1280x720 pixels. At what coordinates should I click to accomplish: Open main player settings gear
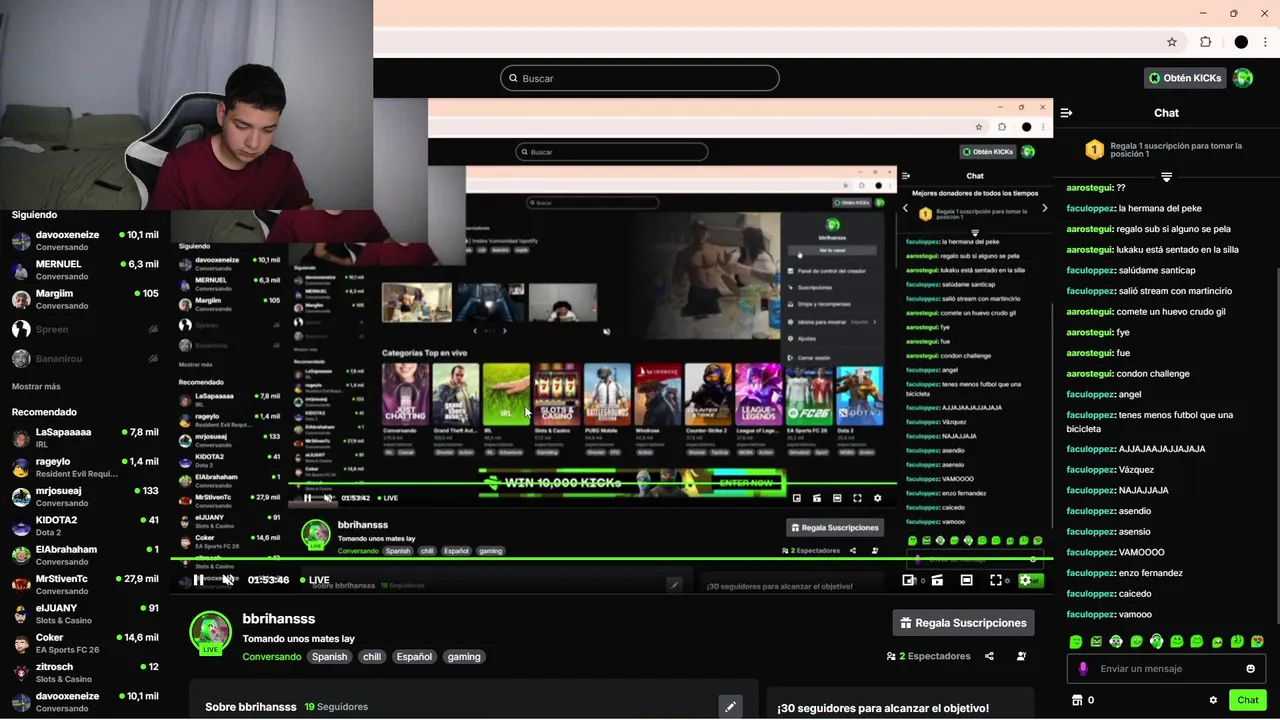1025,580
